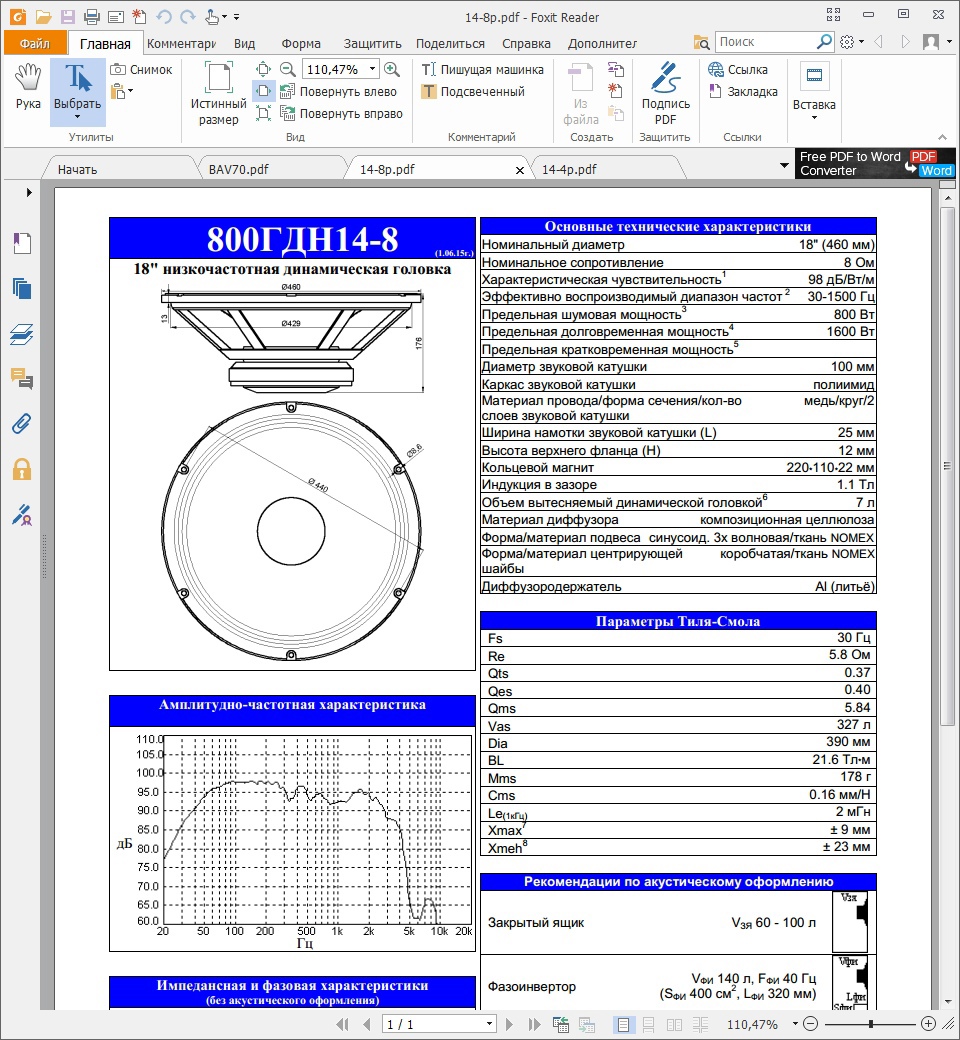Click the Fit Visible icon
Screen dimensions: 960x1040
(x=263, y=113)
